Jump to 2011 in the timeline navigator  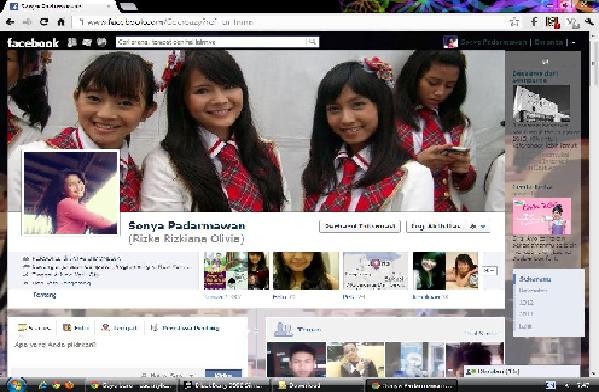click(x=526, y=314)
